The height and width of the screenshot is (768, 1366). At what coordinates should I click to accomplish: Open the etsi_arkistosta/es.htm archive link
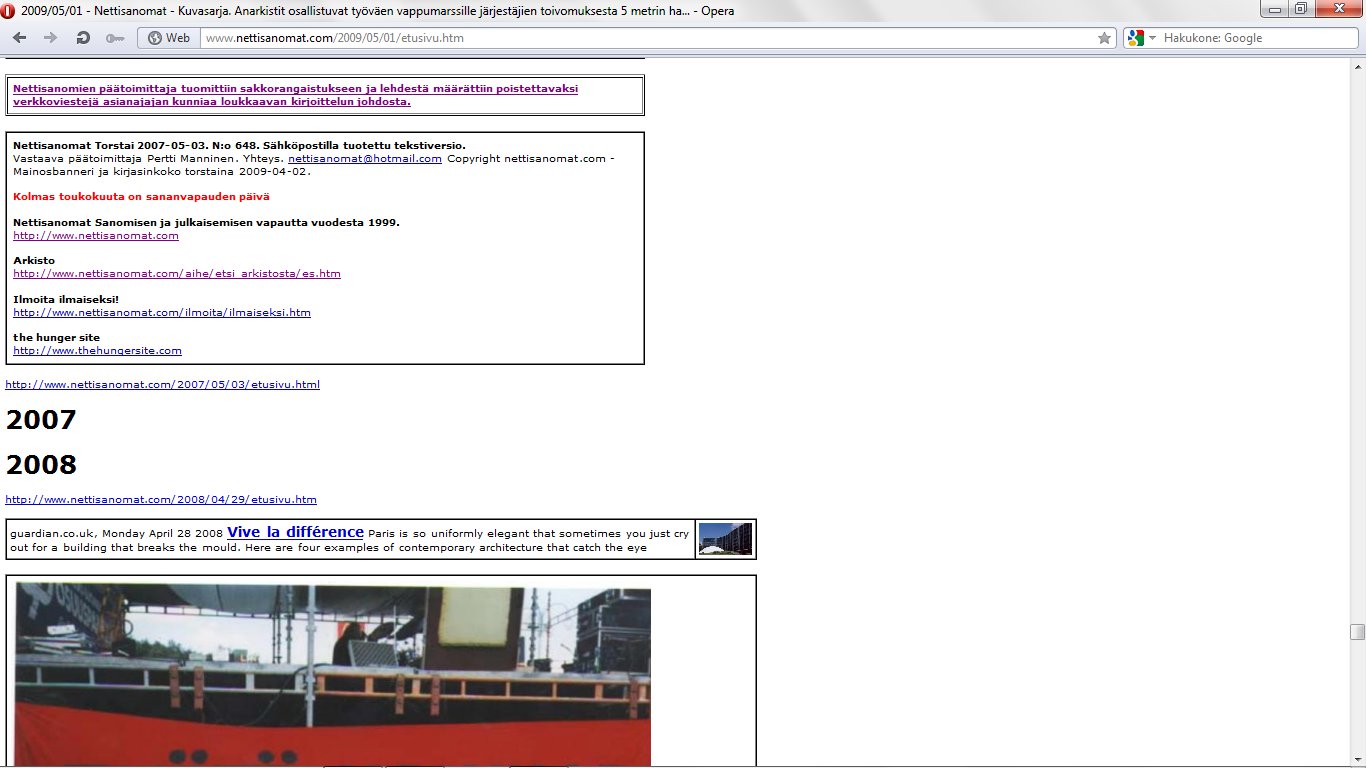pyautogui.click(x=176, y=274)
